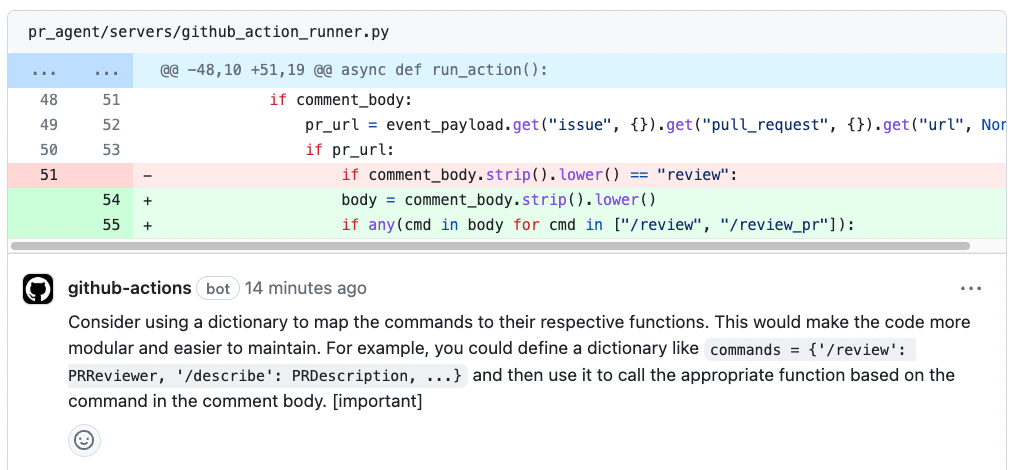1010x470 pixels.
Task: Expand hidden lines via new-column ellipsis
Action: pos(106,73)
